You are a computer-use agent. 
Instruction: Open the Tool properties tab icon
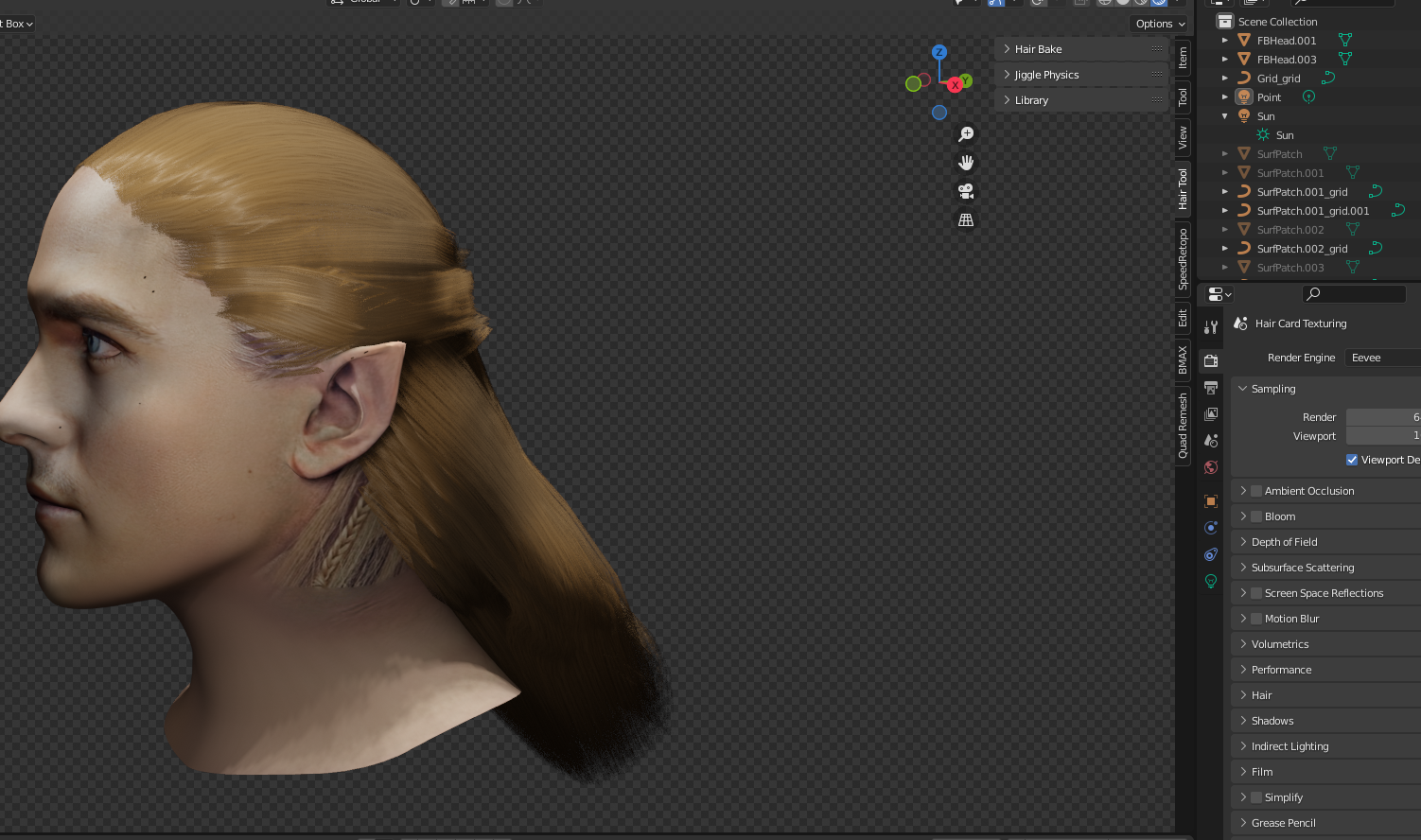[x=1211, y=327]
